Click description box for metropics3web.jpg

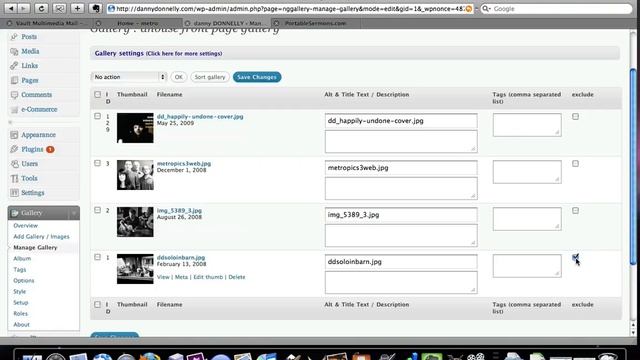pyautogui.click(x=401, y=189)
